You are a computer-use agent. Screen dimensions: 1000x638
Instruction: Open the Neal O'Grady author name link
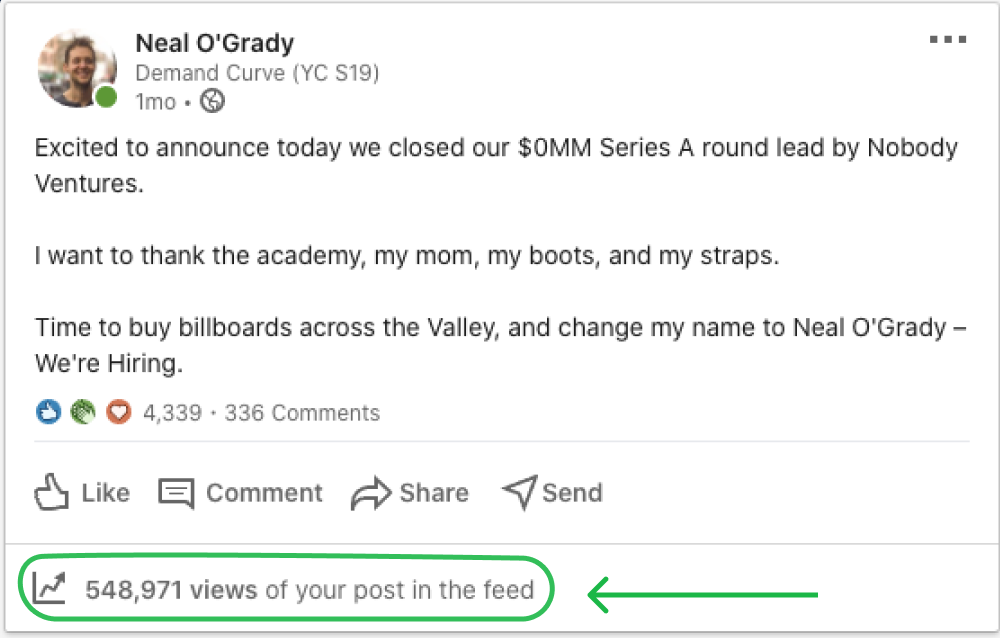[215, 43]
